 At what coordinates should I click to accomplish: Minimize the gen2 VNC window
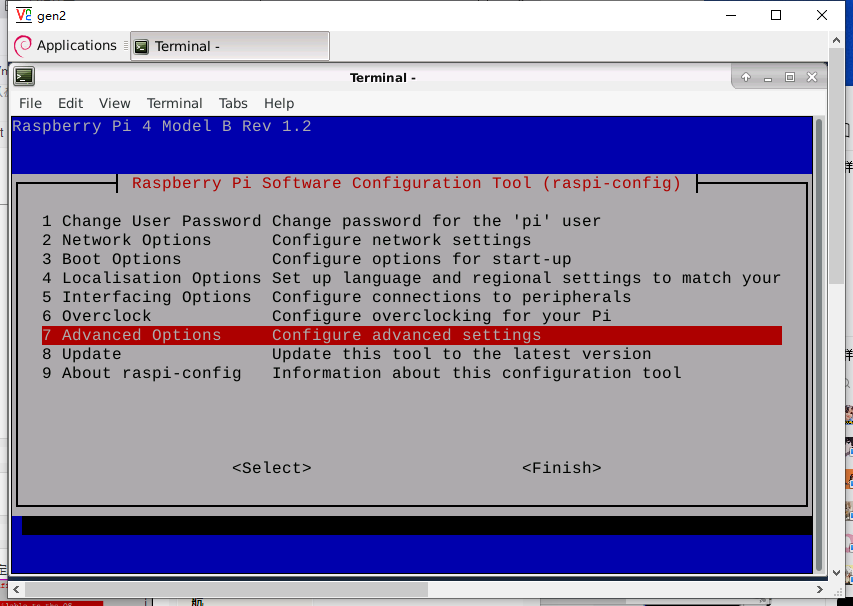pos(731,15)
